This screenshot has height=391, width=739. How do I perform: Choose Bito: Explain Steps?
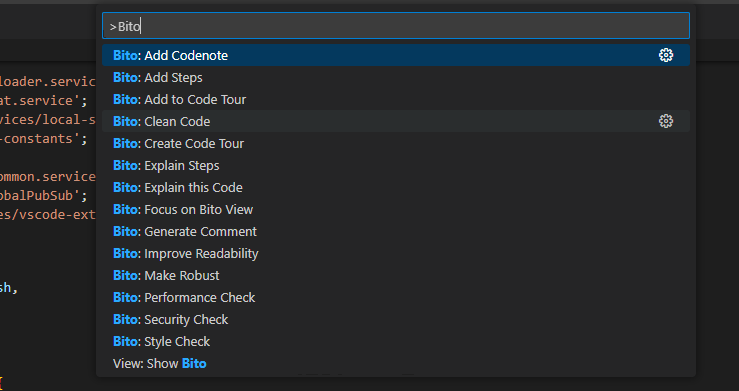[x=396, y=165]
